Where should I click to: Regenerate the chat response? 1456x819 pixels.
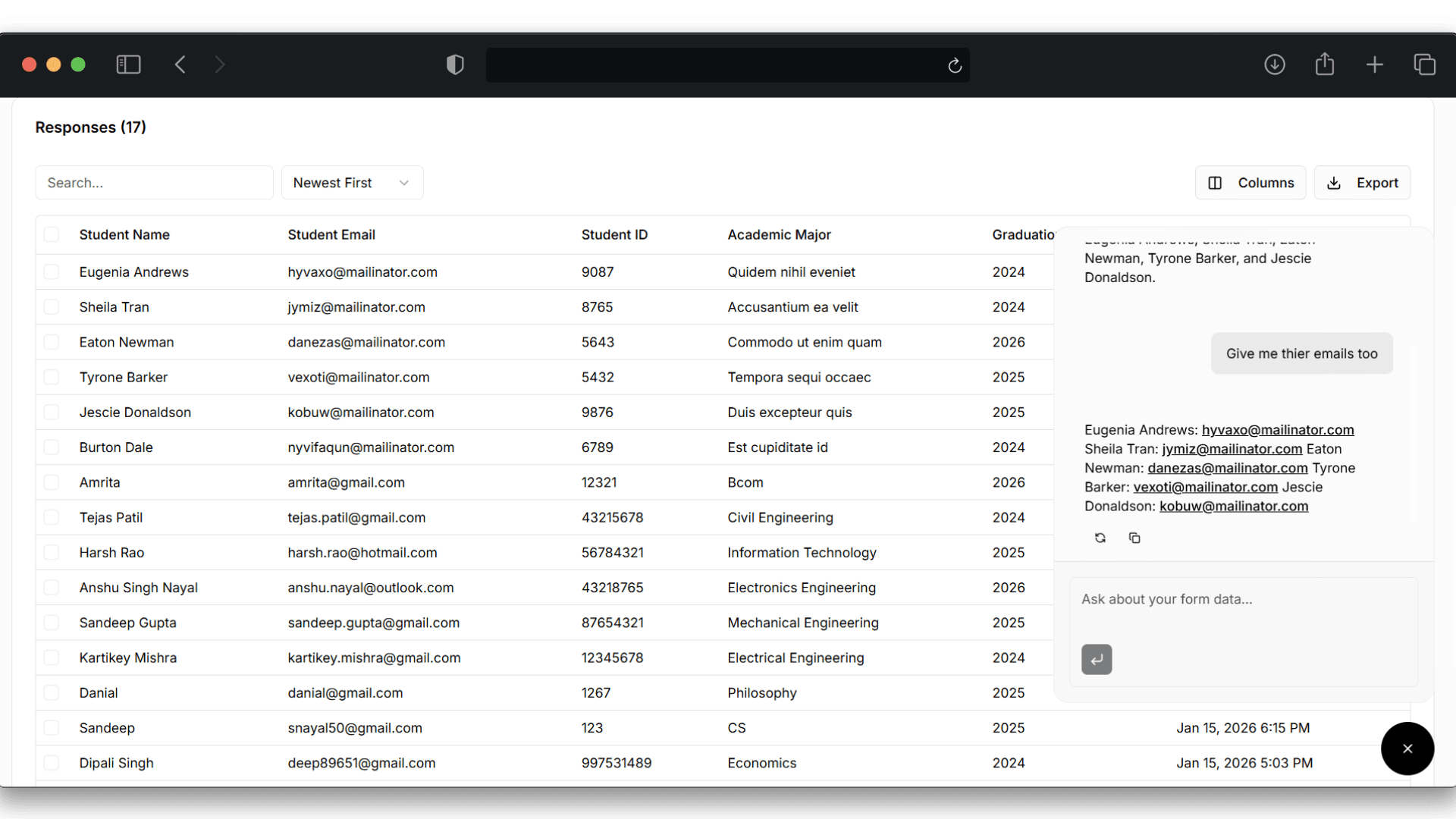[x=1100, y=538]
